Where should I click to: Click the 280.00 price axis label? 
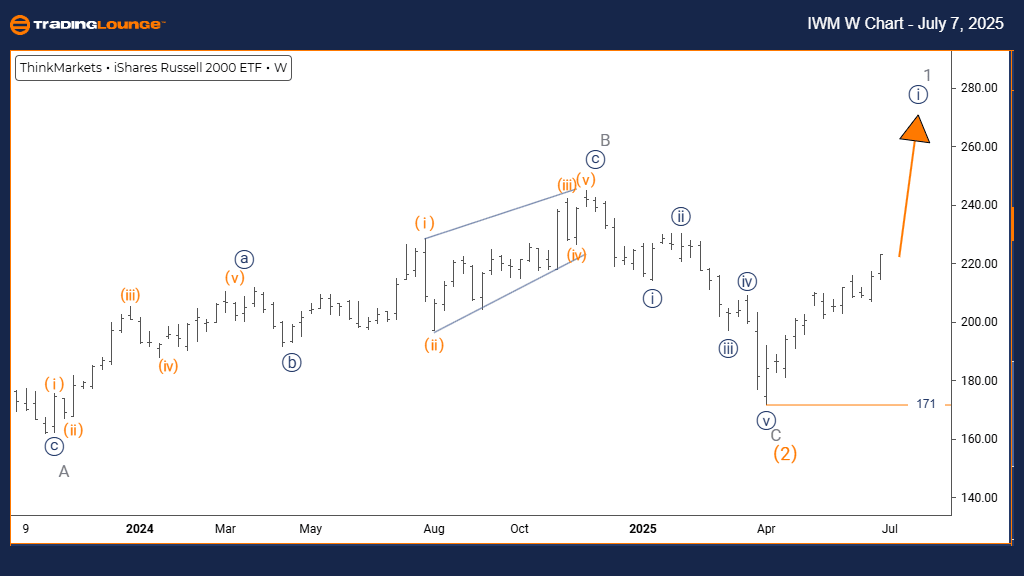point(978,88)
